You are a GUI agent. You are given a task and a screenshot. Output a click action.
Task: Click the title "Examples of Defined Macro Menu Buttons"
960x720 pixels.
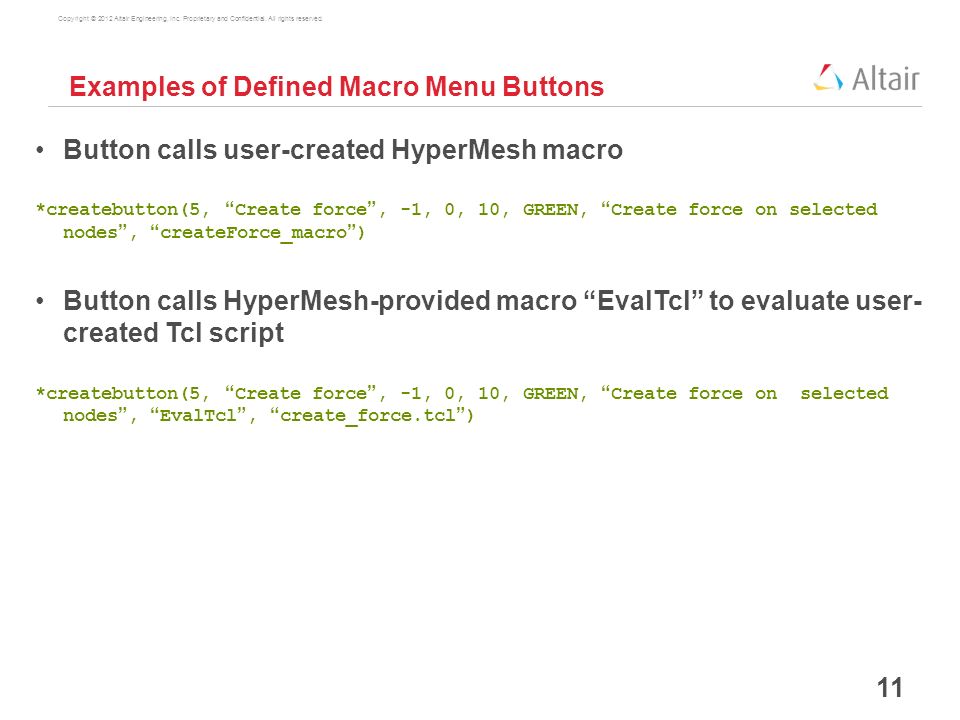click(336, 86)
